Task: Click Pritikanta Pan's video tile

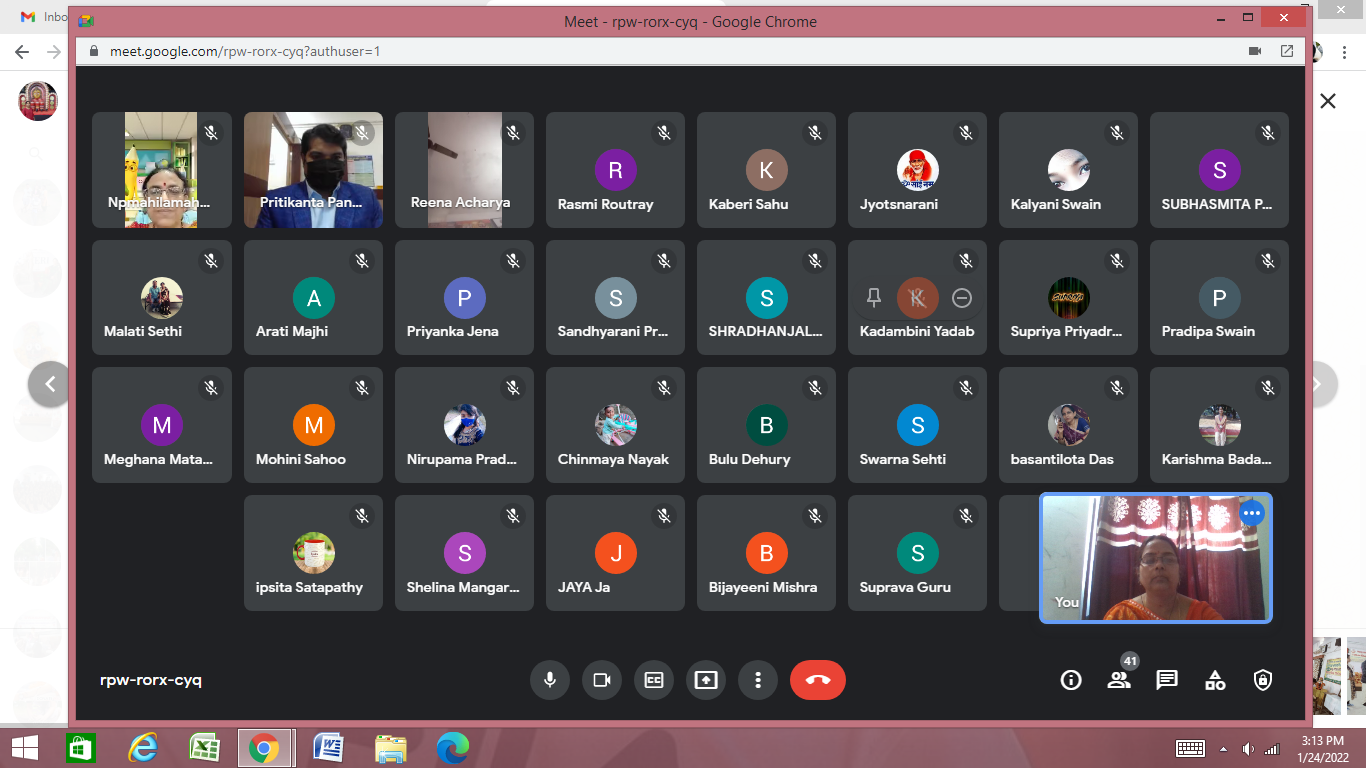Action: 314,170
